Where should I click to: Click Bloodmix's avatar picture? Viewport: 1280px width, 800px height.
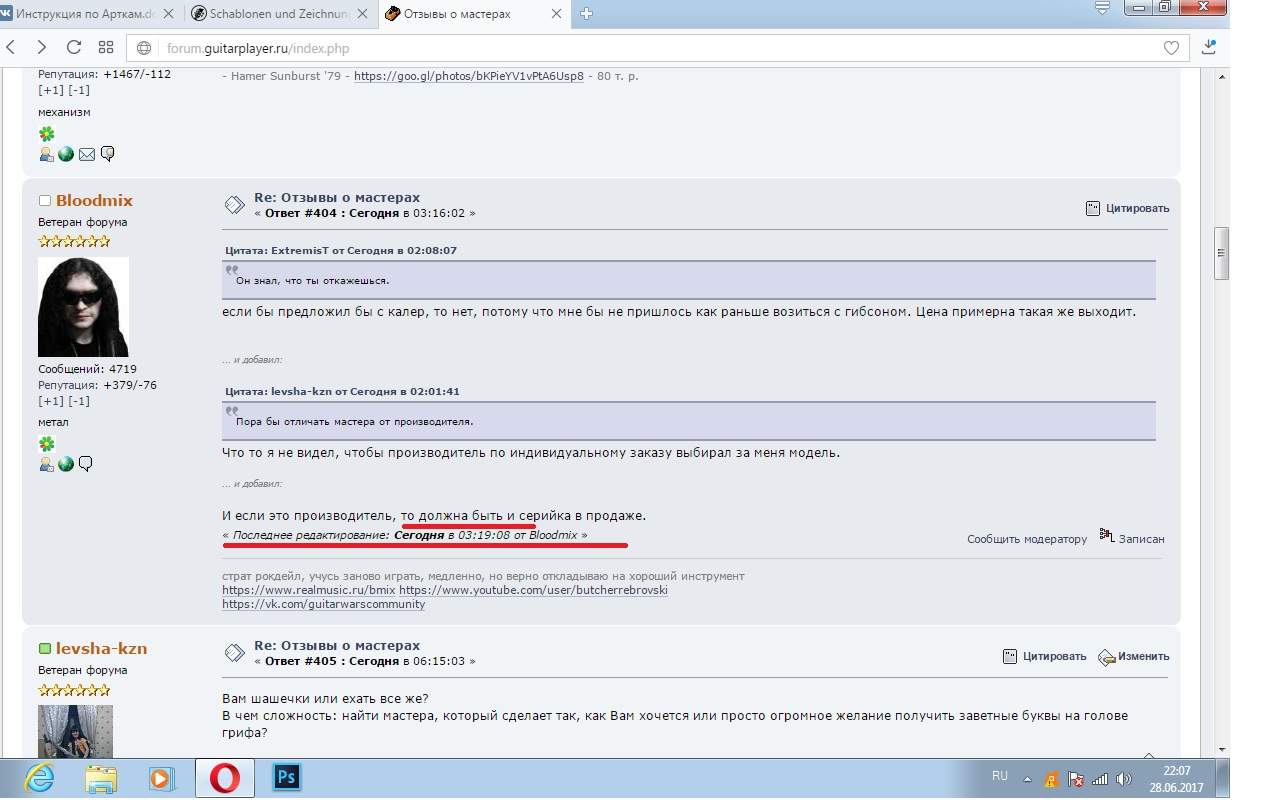[x=83, y=307]
